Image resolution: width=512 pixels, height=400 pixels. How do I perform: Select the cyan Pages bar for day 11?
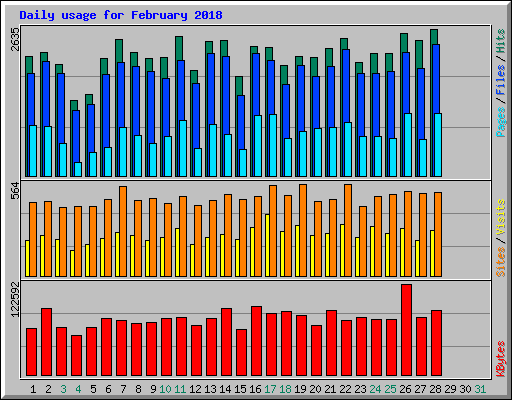point(183,148)
